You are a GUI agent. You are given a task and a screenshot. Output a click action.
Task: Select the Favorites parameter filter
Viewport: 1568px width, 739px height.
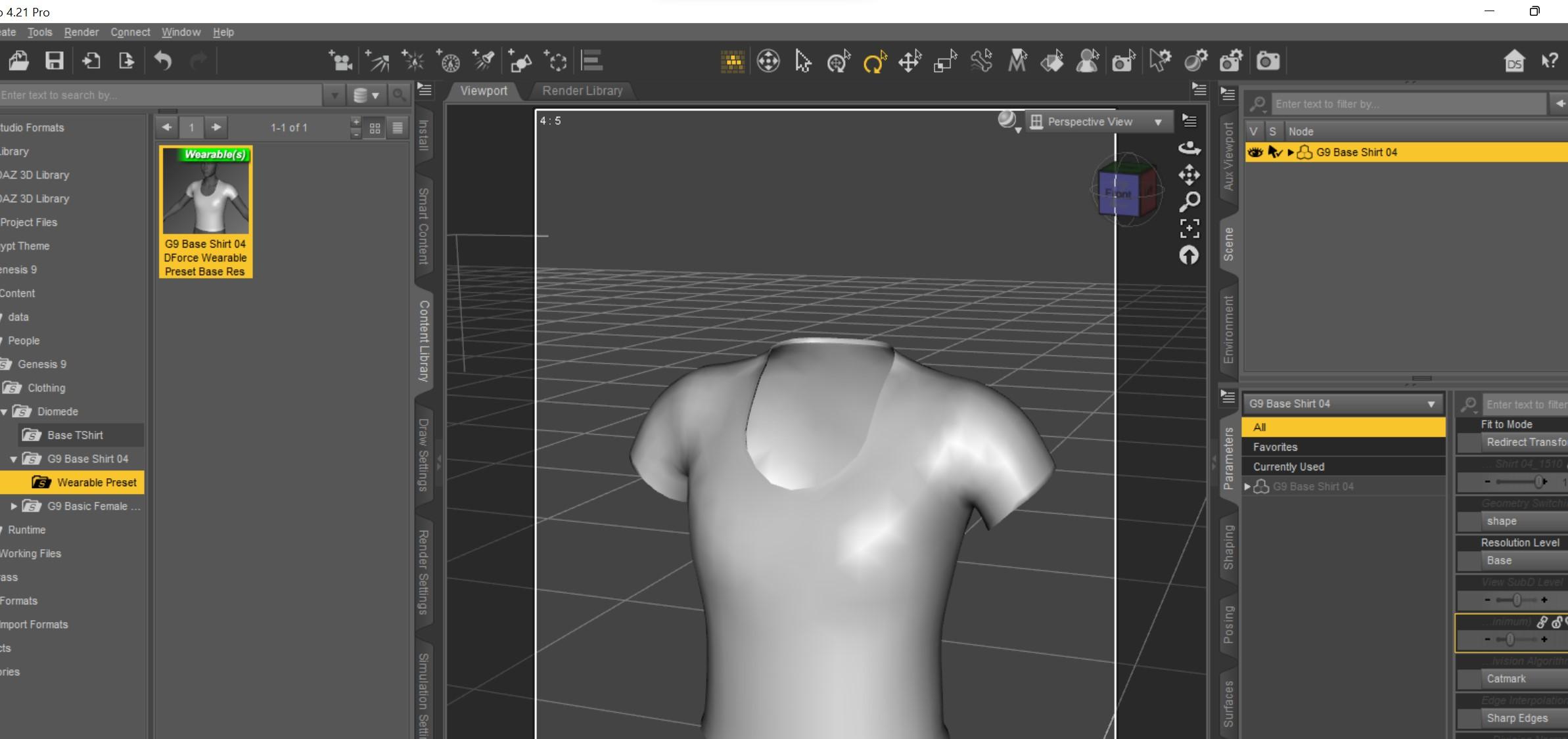coord(1275,447)
